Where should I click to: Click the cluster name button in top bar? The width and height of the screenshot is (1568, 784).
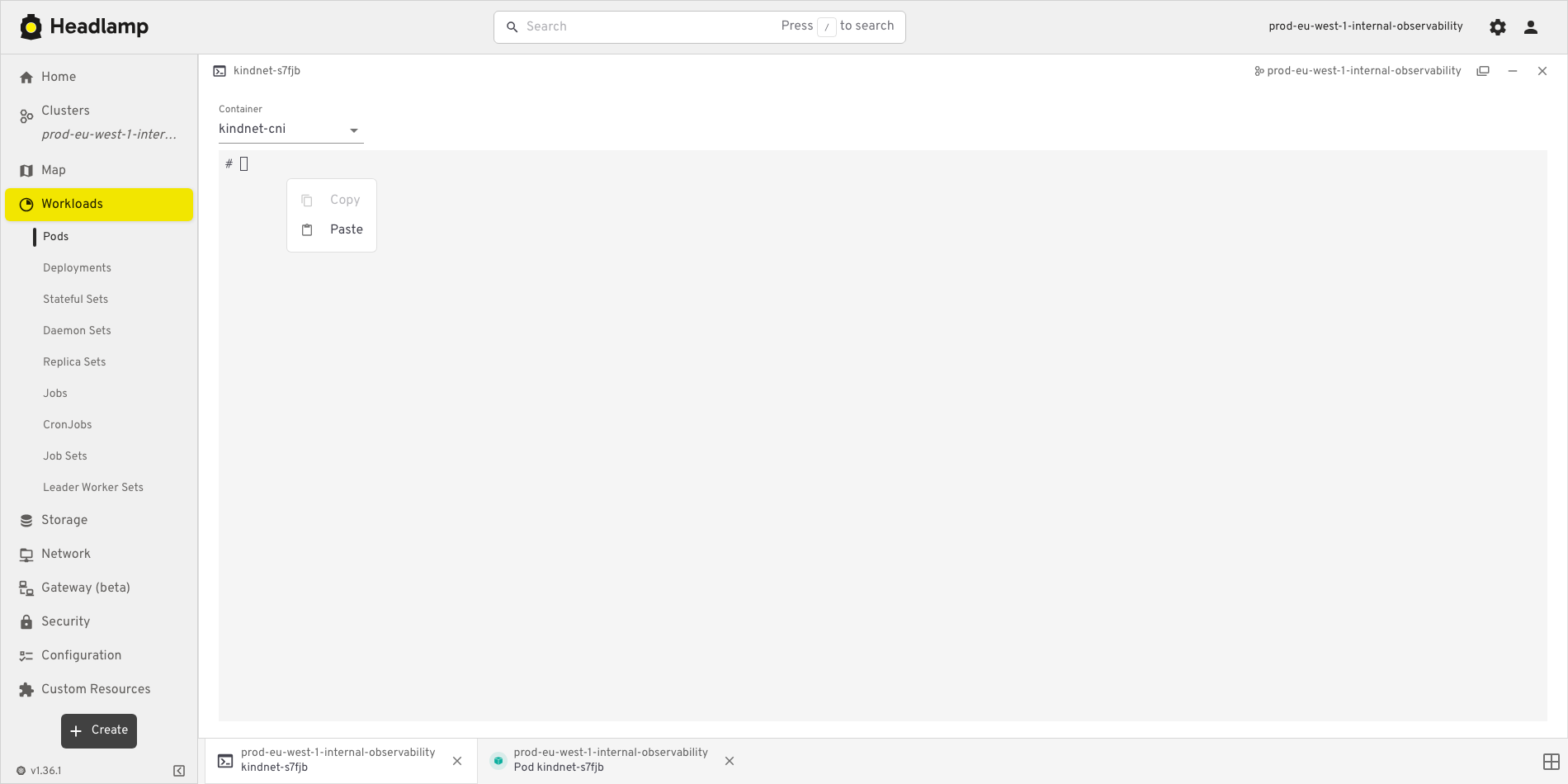[x=1366, y=26]
